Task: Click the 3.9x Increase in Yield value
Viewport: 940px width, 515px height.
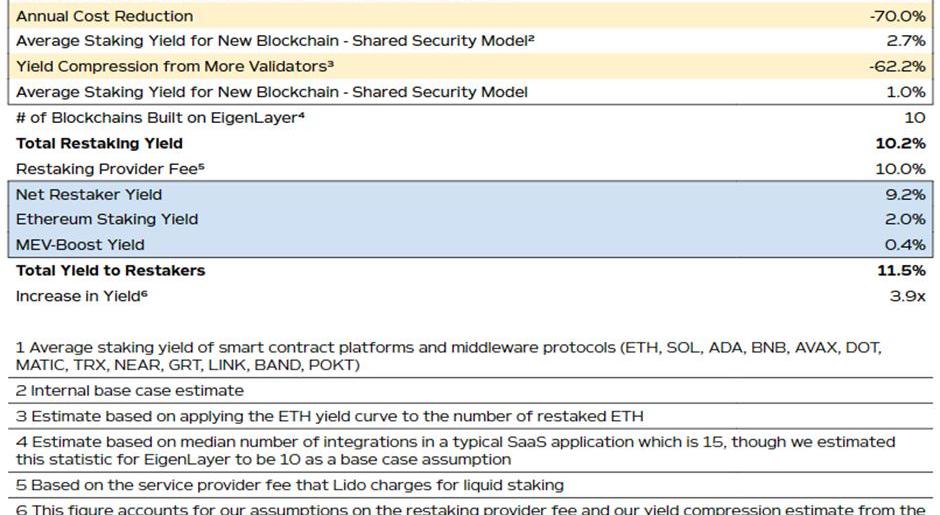Action: pyautogui.click(x=909, y=296)
